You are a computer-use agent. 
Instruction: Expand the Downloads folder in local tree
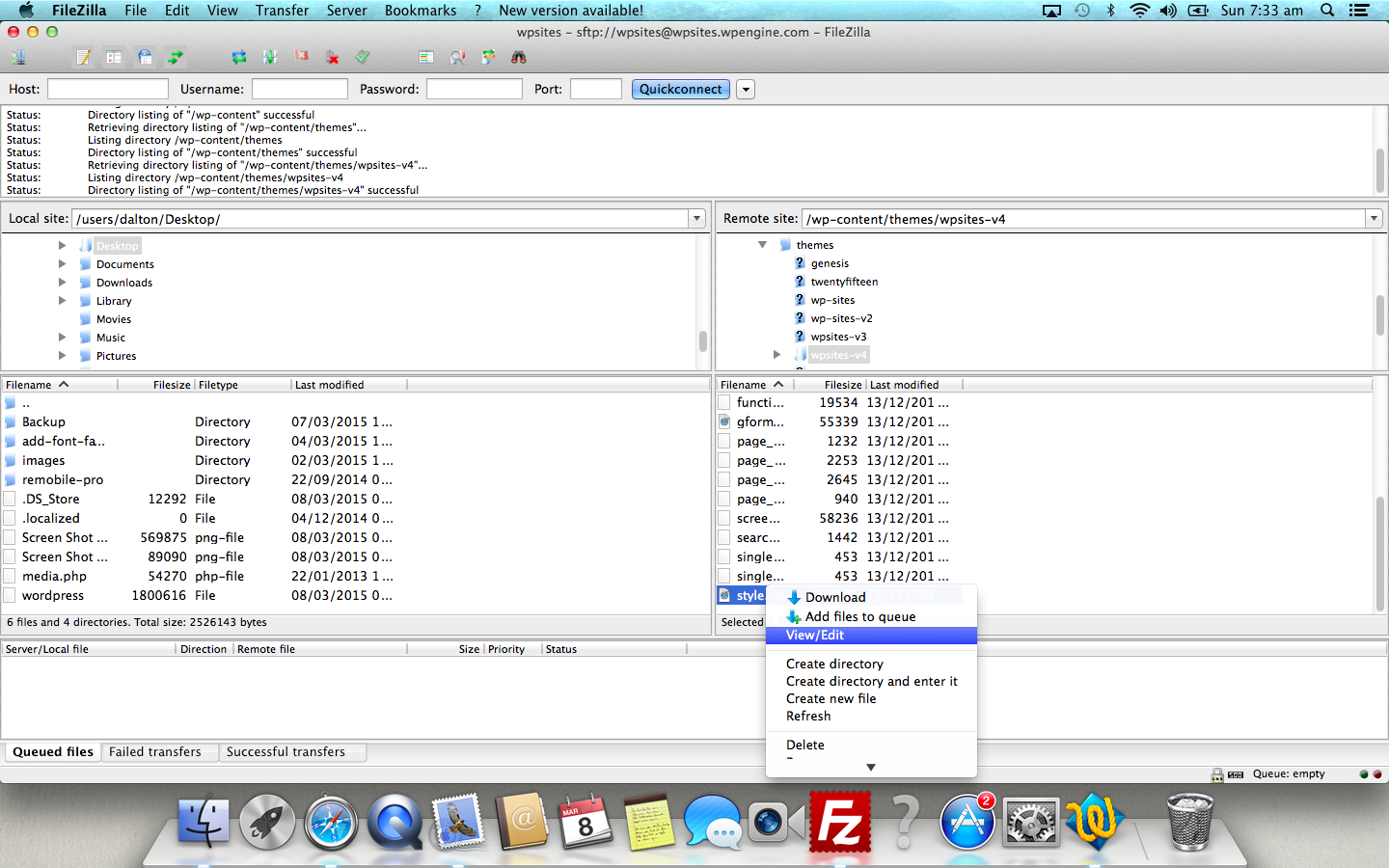coord(62,282)
